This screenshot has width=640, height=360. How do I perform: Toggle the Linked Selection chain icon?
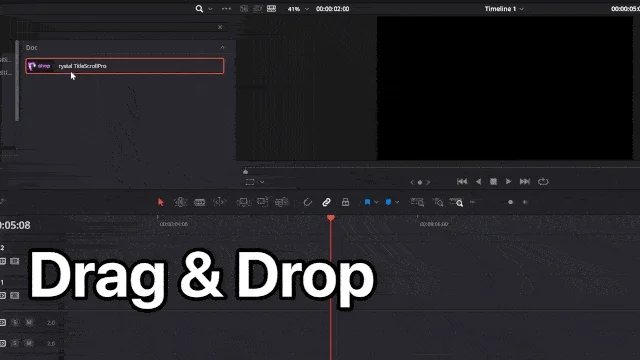coord(326,202)
